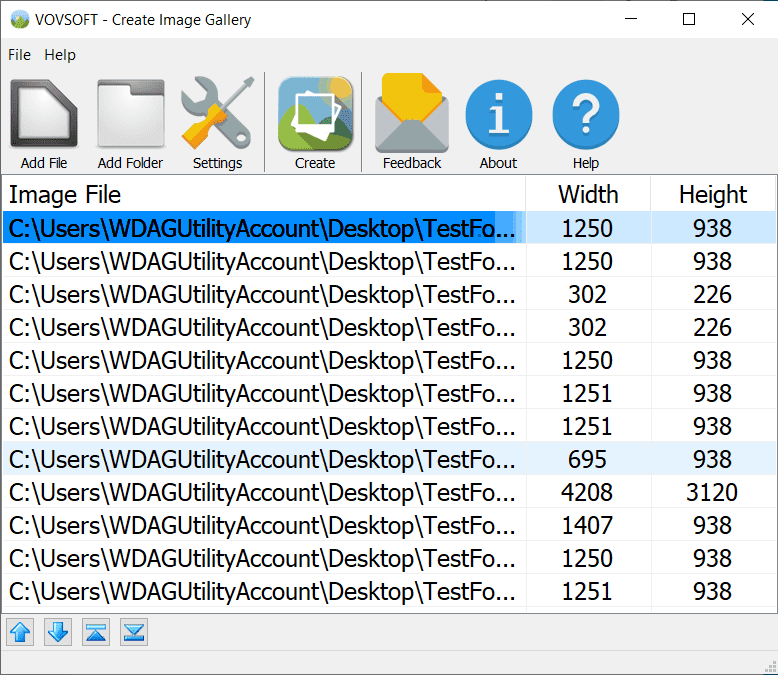Screen dimensions: 778x675
Task: Move selected item to bottom
Action: point(133,632)
